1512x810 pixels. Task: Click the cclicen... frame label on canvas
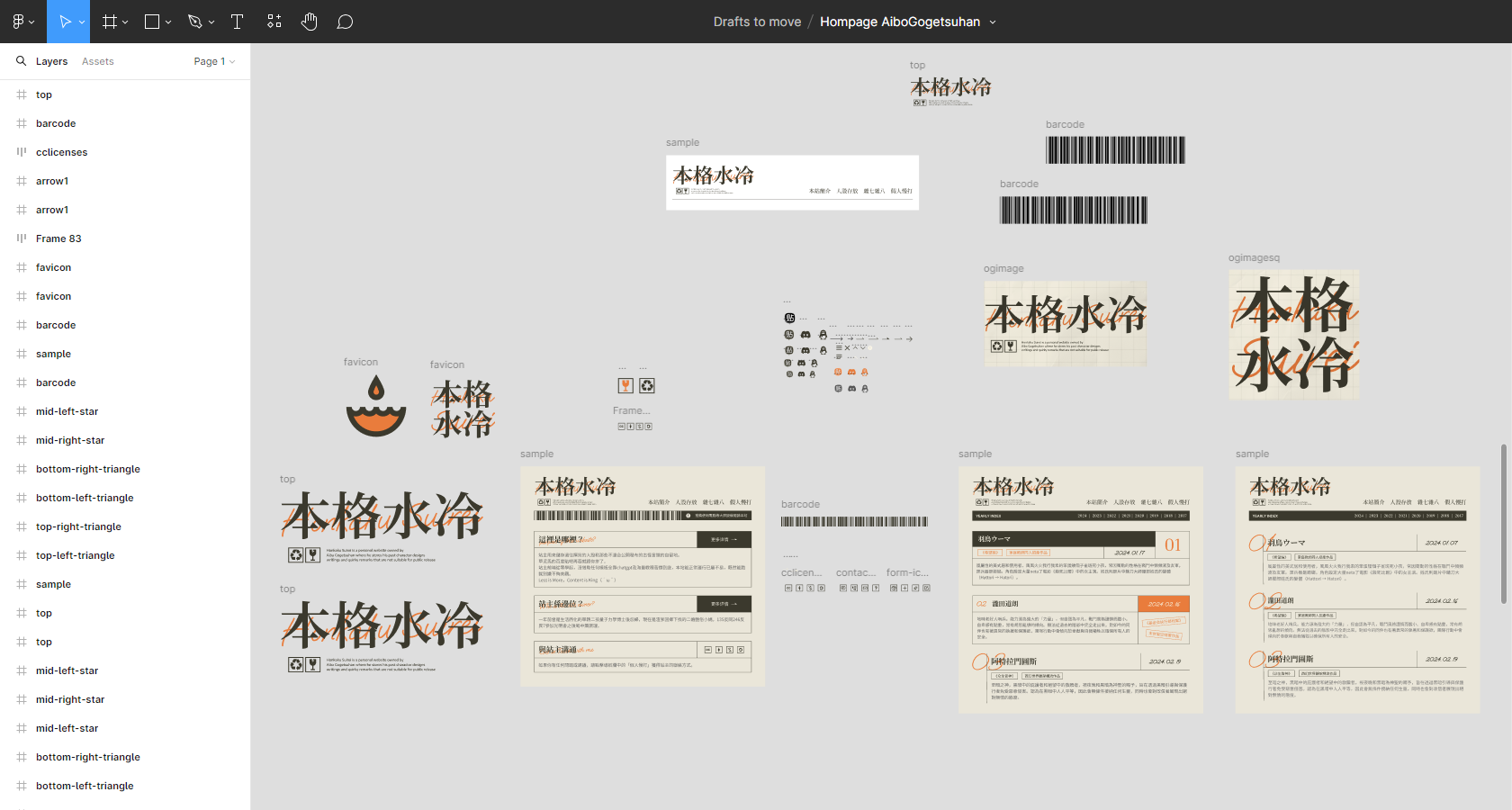coord(801,572)
